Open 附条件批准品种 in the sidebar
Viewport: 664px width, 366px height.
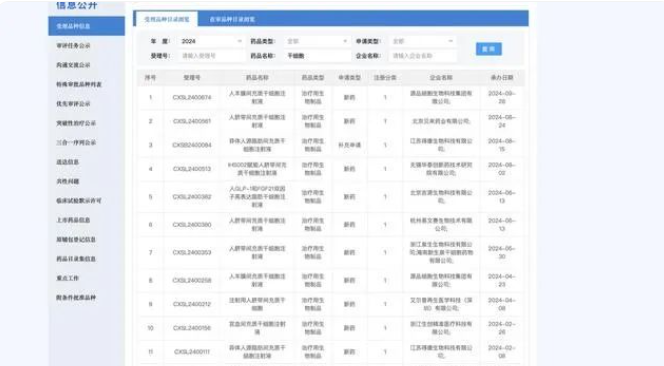pos(76,297)
